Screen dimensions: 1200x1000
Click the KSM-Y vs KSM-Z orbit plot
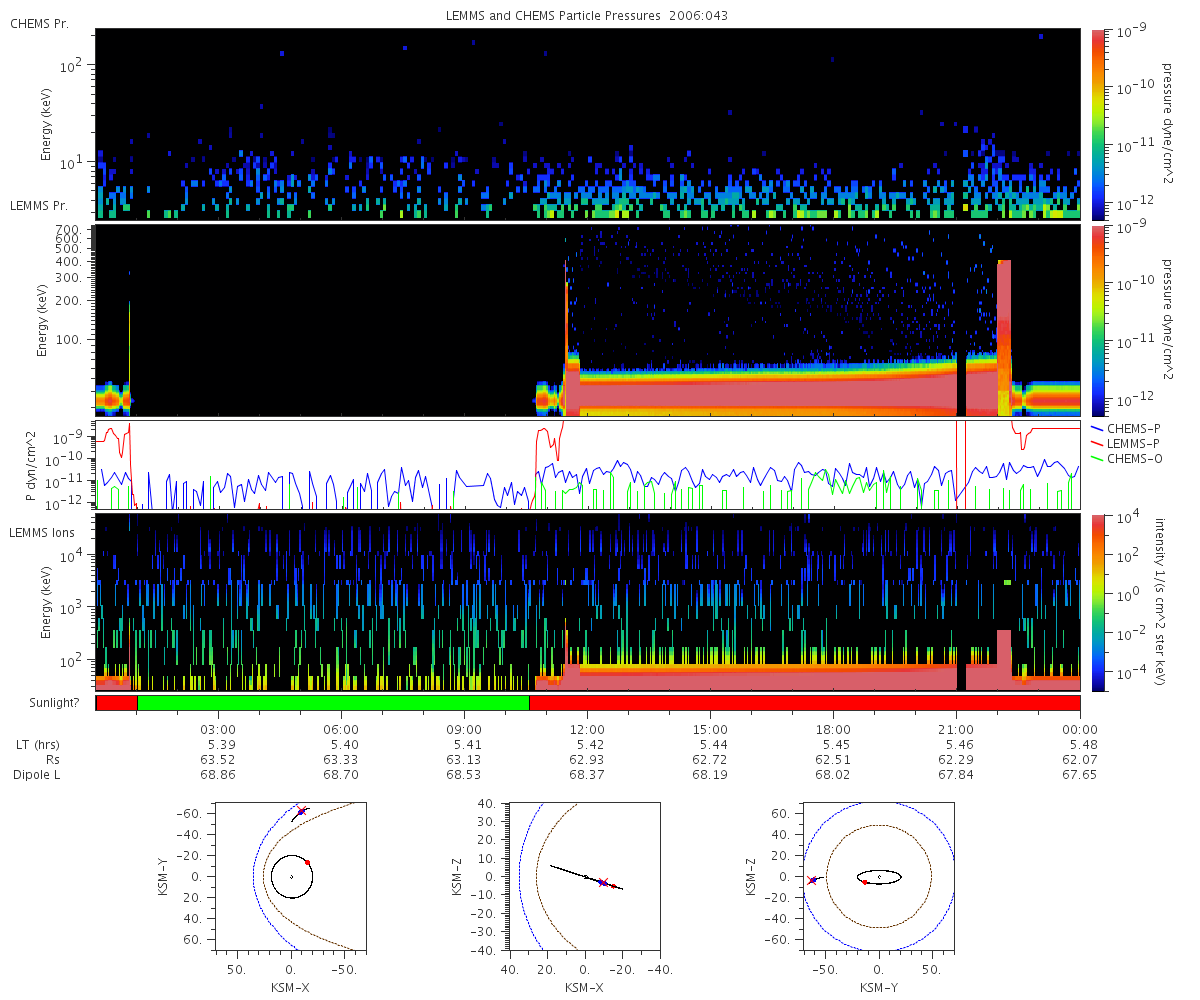click(x=879, y=876)
